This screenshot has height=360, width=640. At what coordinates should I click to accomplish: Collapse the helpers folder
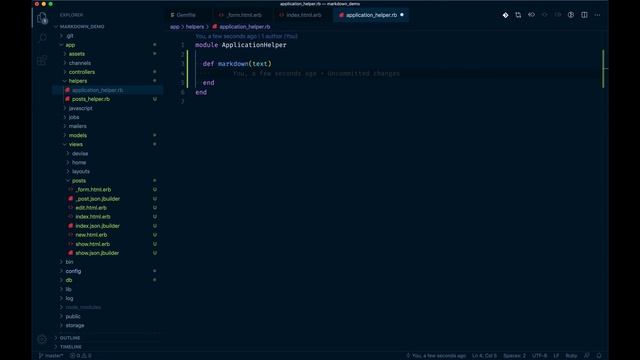[78, 81]
